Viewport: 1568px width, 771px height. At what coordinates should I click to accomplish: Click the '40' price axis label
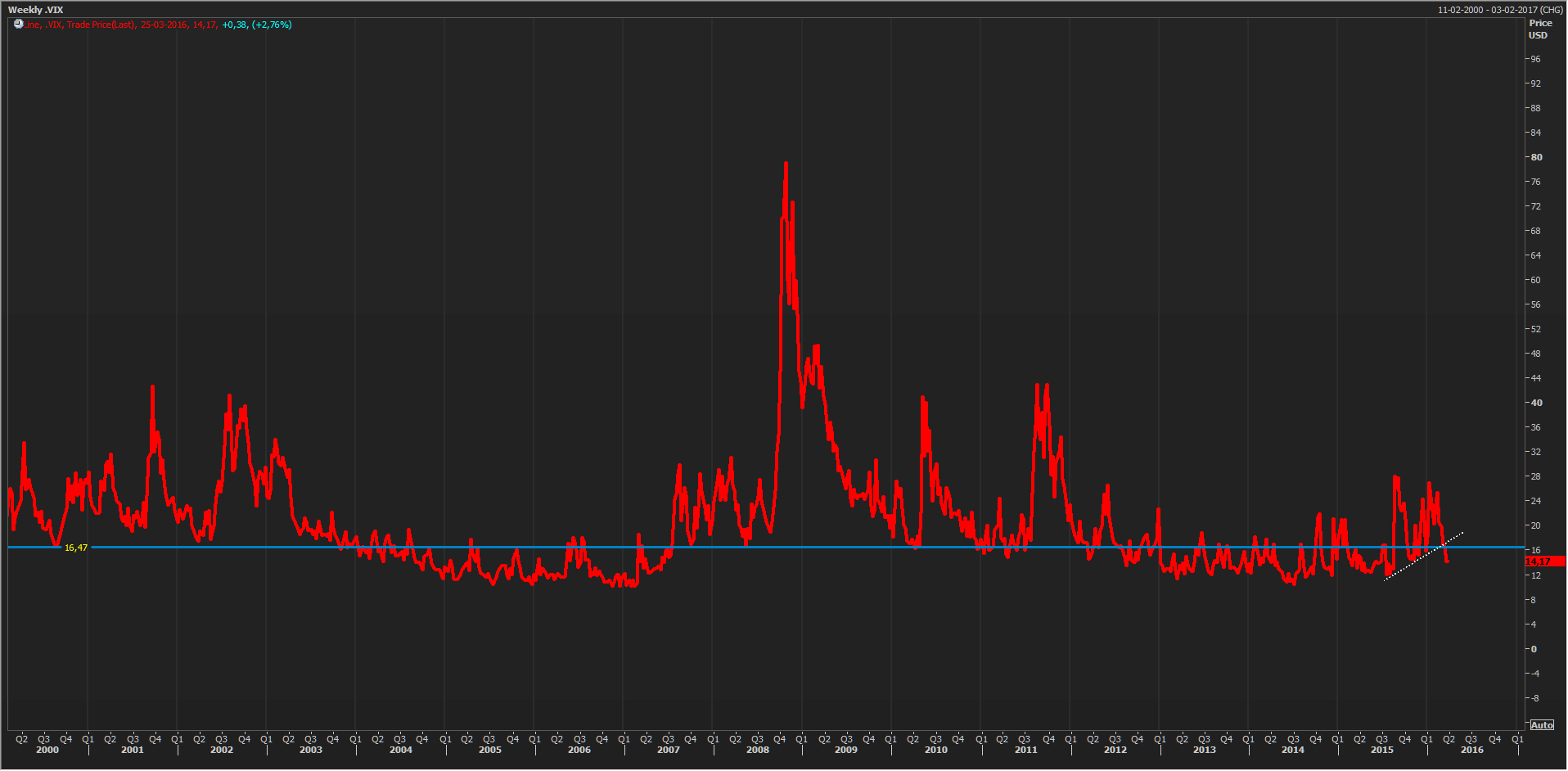(x=1537, y=403)
